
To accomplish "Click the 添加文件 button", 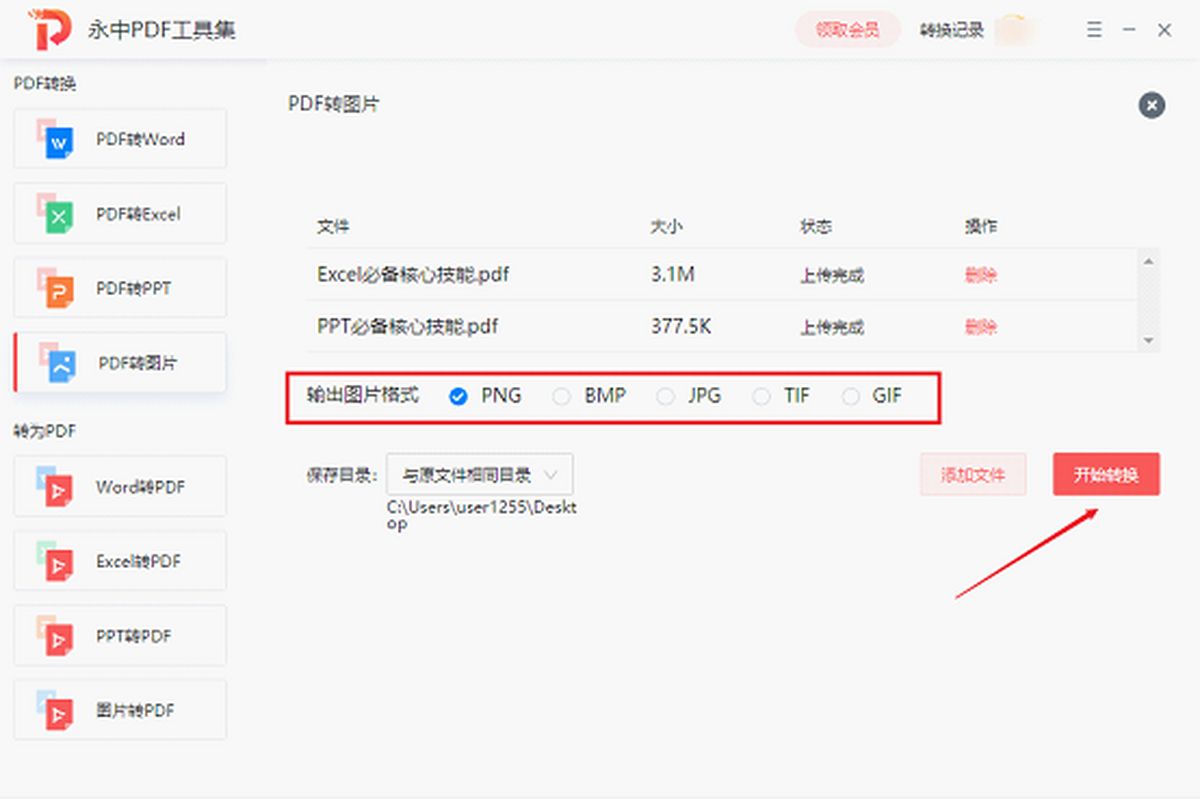I will tap(973, 474).
